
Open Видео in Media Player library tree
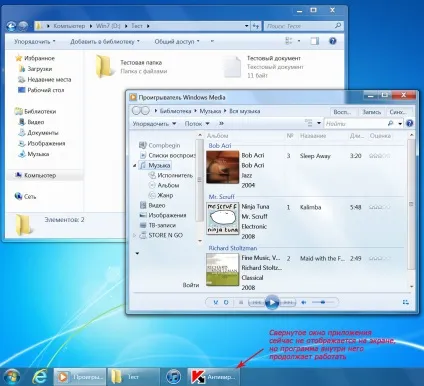pyautogui.click(x=152, y=205)
